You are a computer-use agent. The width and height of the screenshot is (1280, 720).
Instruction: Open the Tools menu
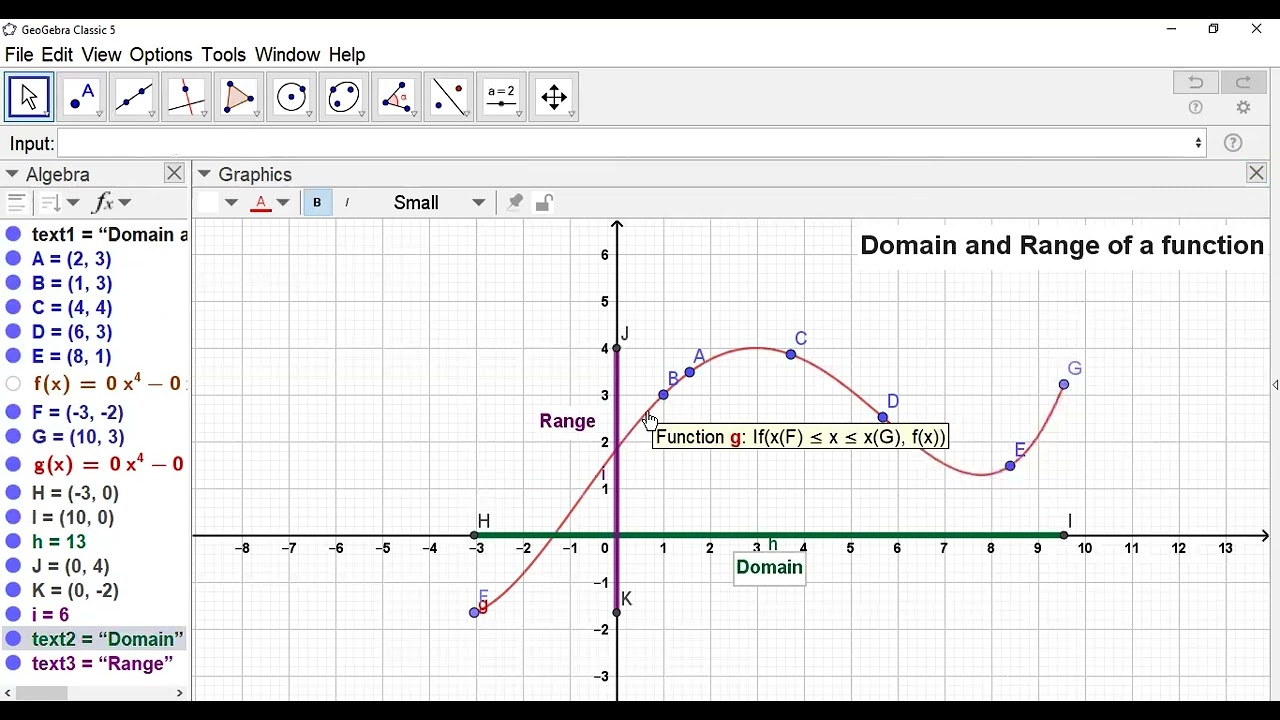point(224,55)
